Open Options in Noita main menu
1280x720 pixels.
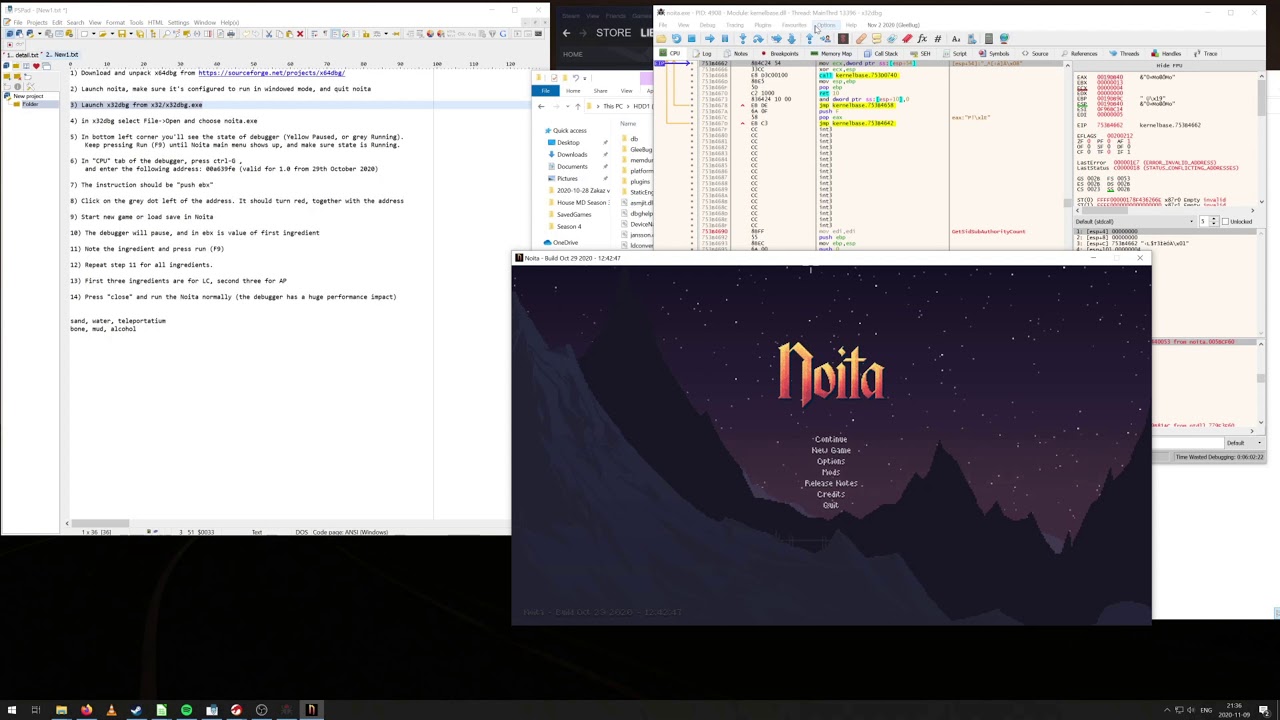(831, 461)
